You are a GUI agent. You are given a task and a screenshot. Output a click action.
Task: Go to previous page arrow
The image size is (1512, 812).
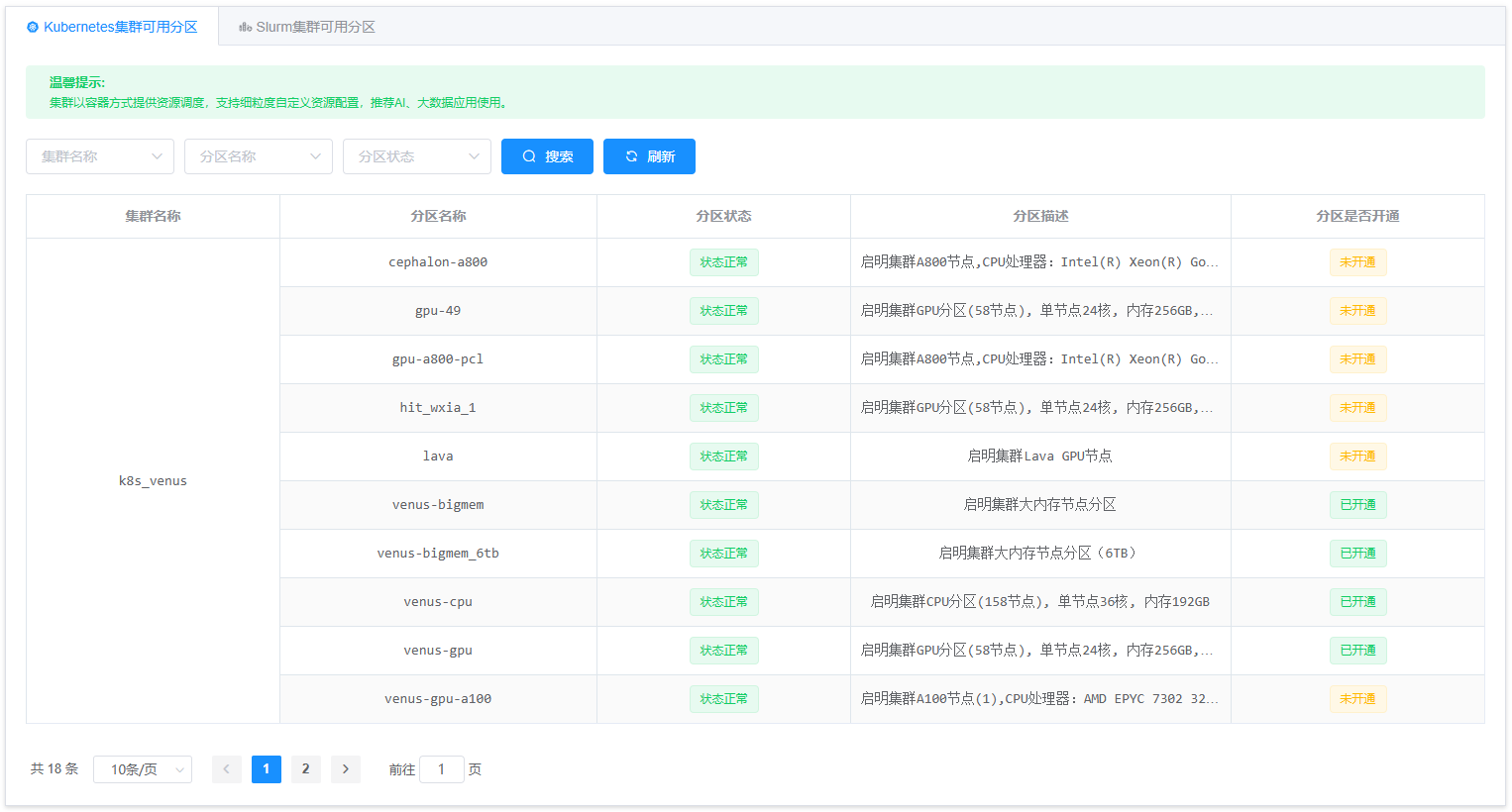point(227,769)
